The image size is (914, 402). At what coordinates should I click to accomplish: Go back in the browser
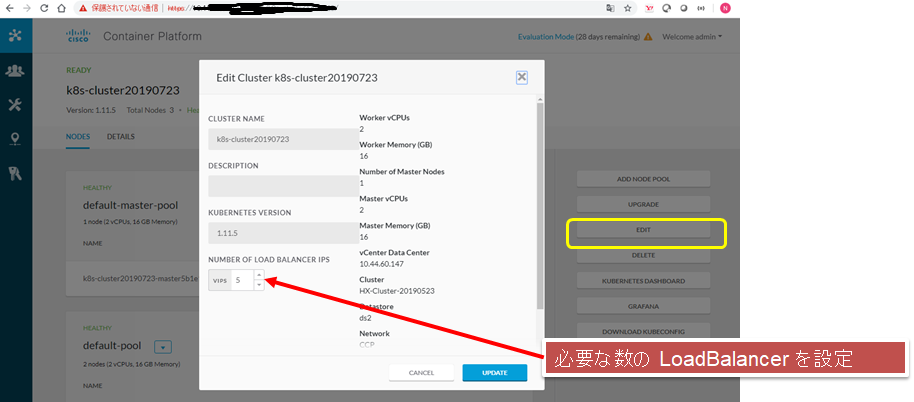[10, 8]
